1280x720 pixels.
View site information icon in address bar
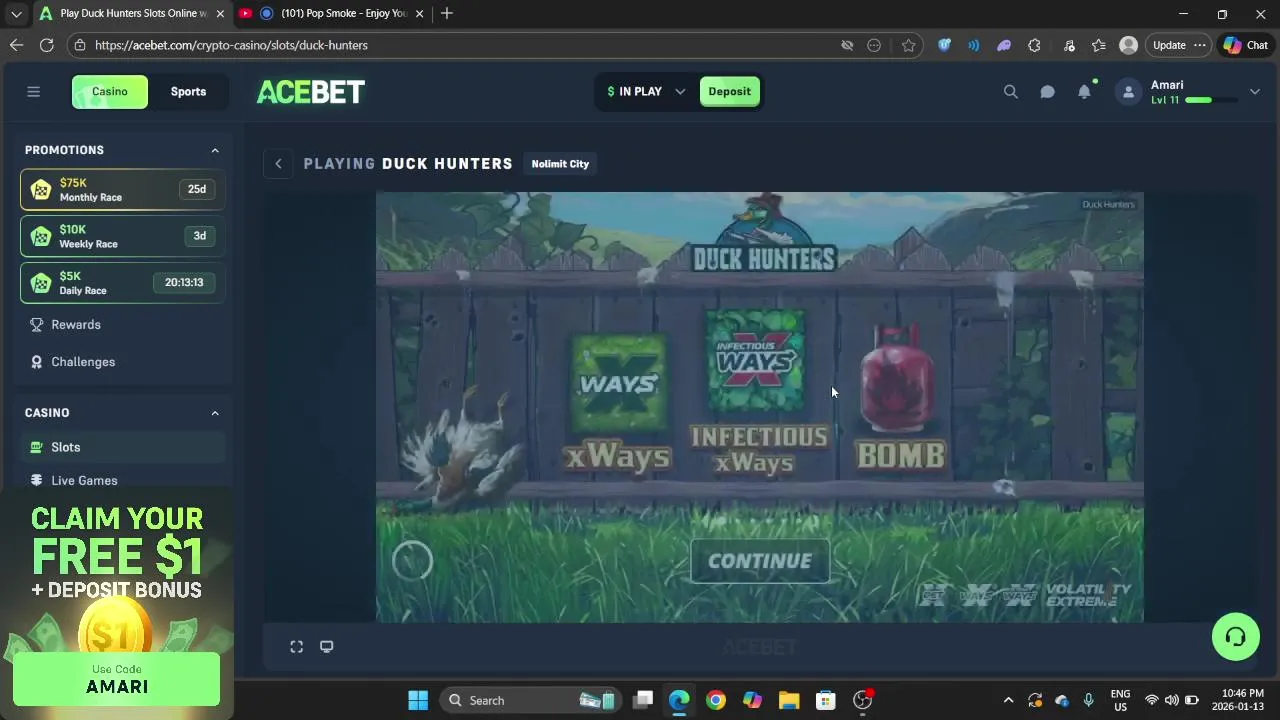pyautogui.click(x=79, y=45)
